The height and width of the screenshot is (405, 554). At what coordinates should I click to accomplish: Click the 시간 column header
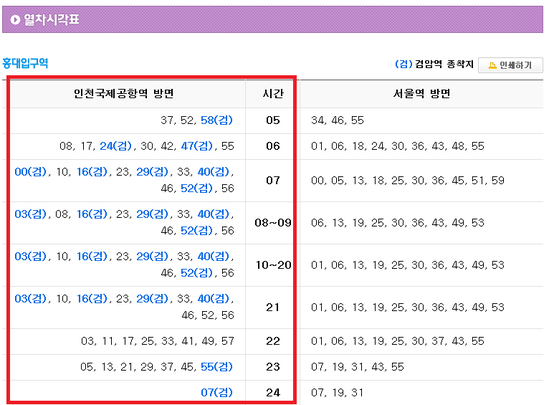coord(273,93)
